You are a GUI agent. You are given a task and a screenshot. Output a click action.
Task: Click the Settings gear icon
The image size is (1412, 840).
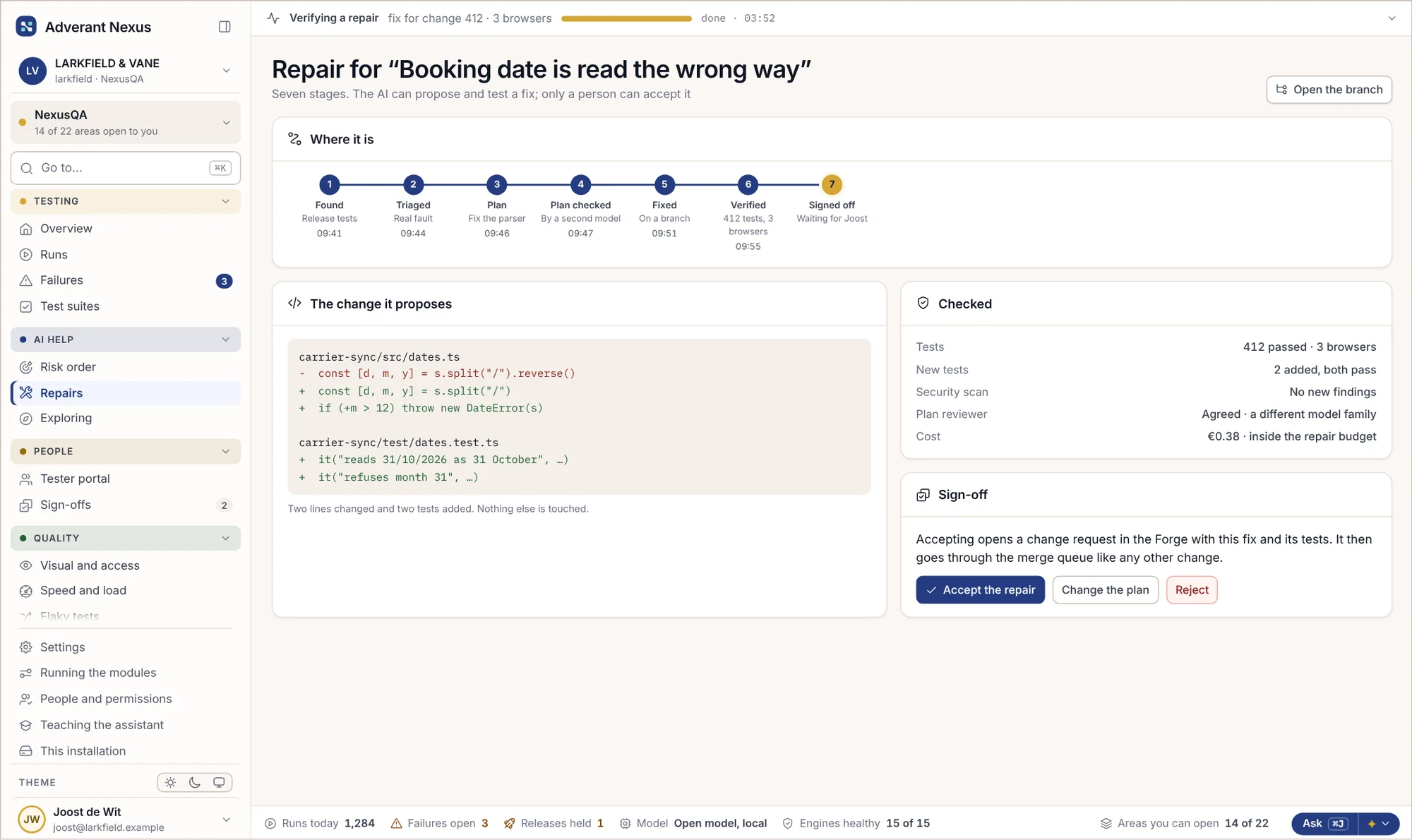pos(26,647)
